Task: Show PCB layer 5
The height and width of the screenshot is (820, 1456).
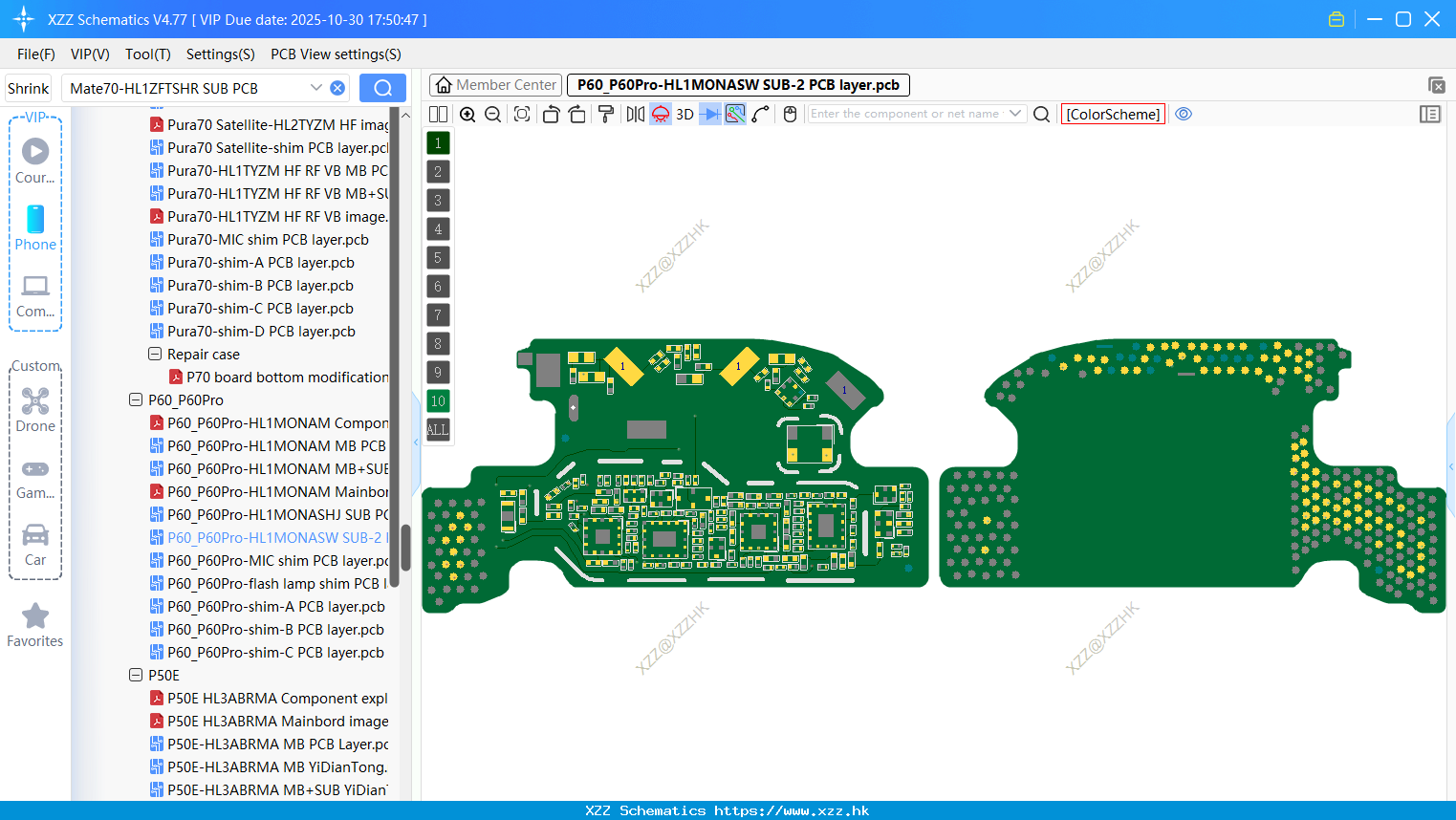Action: [x=438, y=258]
